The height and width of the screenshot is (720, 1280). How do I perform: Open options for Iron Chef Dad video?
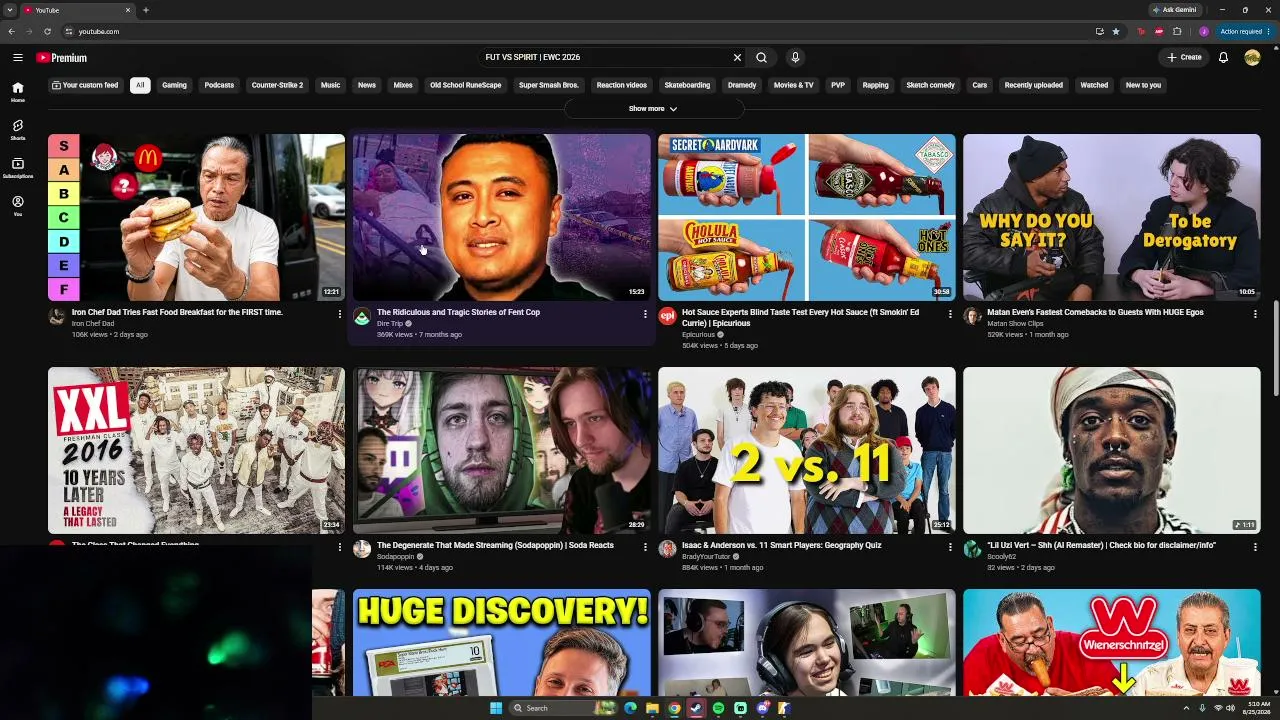[340, 314]
